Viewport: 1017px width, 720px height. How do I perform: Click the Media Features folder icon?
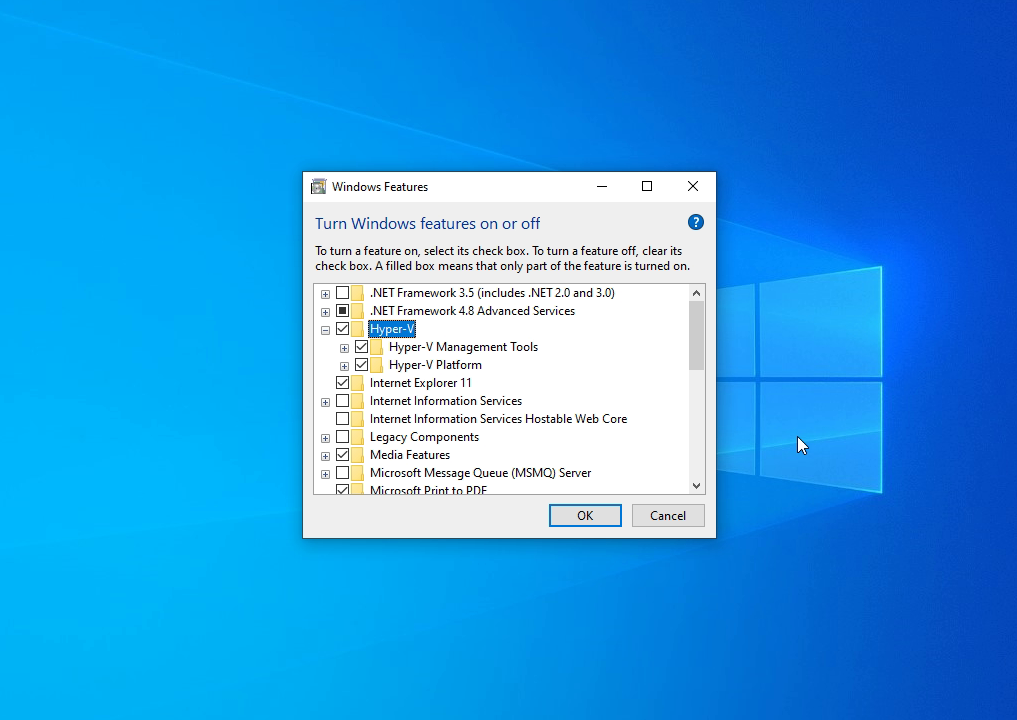point(357,455)
